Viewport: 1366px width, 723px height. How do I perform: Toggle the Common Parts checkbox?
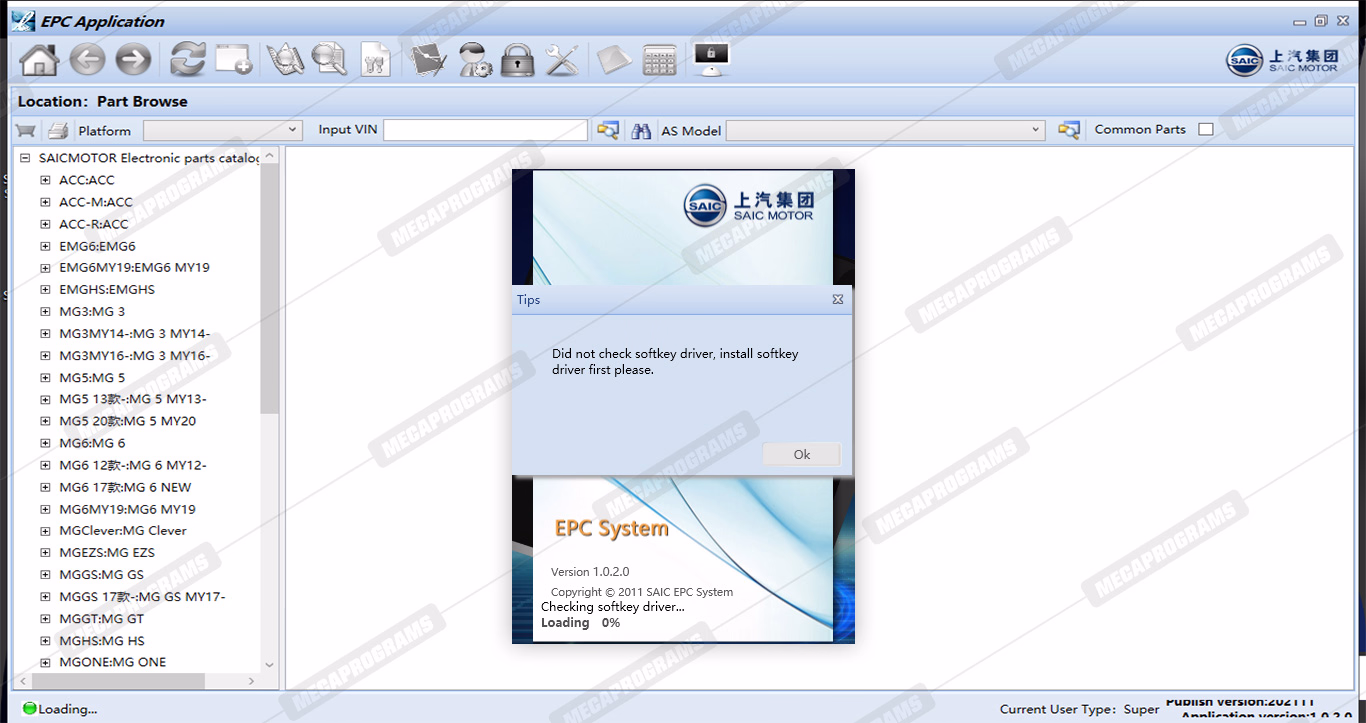1206,129
